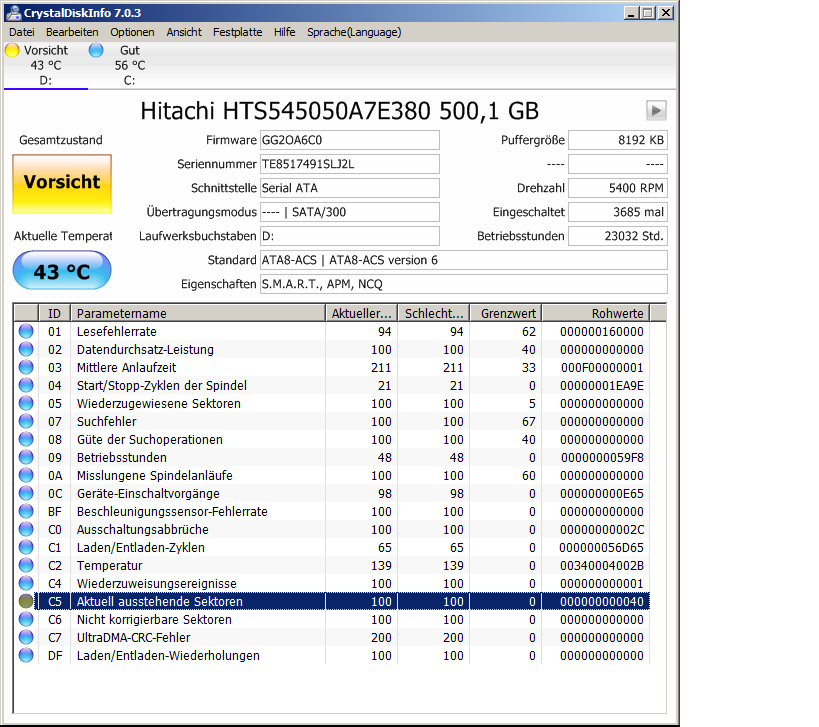The width and height of the screenshot is (819, 727).
Task: Click the status icon for Beschleunigungssensor-Fehlerrate
Action: (26, 511)
